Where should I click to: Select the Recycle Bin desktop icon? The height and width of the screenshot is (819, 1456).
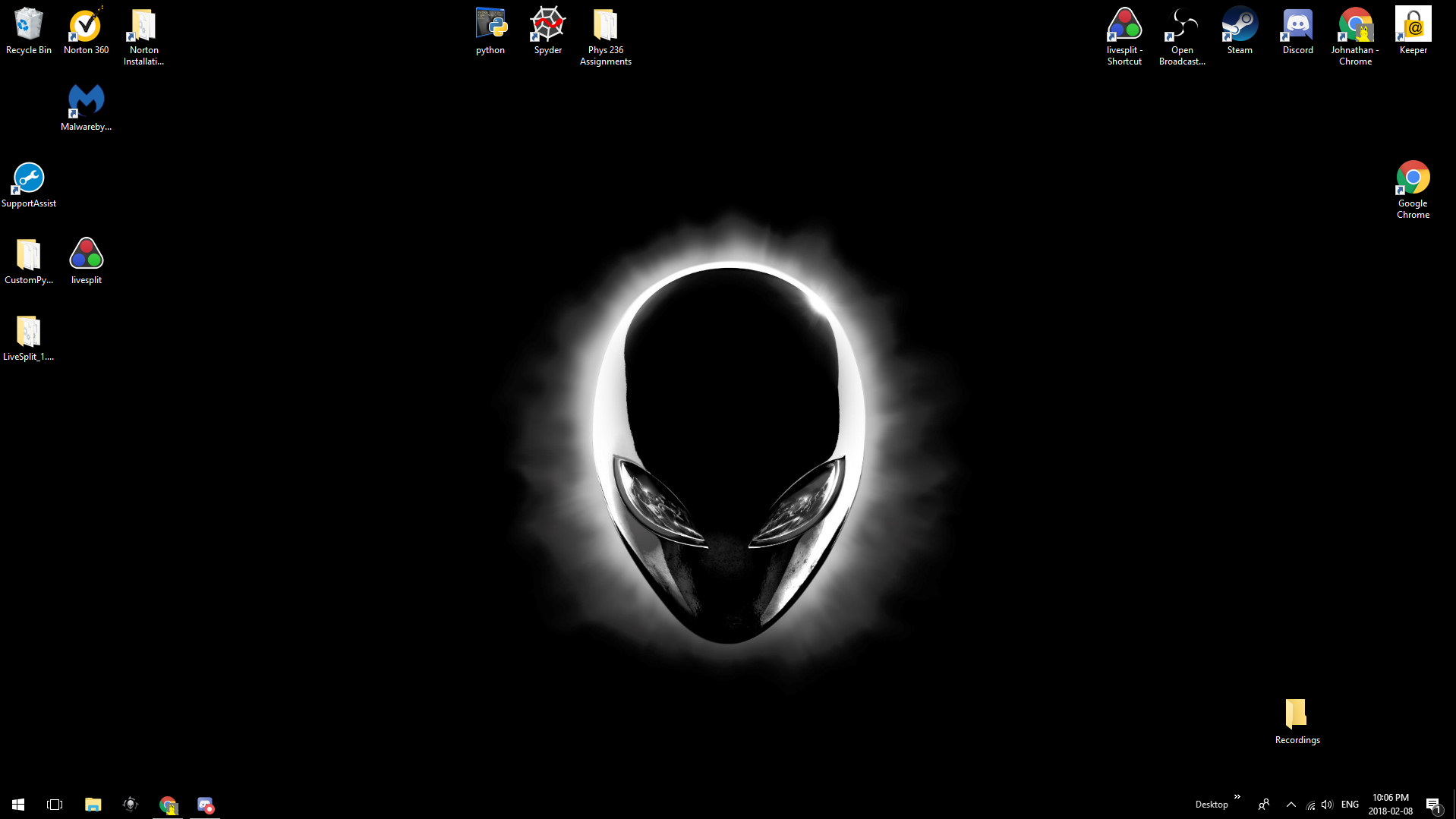point(29,31)
